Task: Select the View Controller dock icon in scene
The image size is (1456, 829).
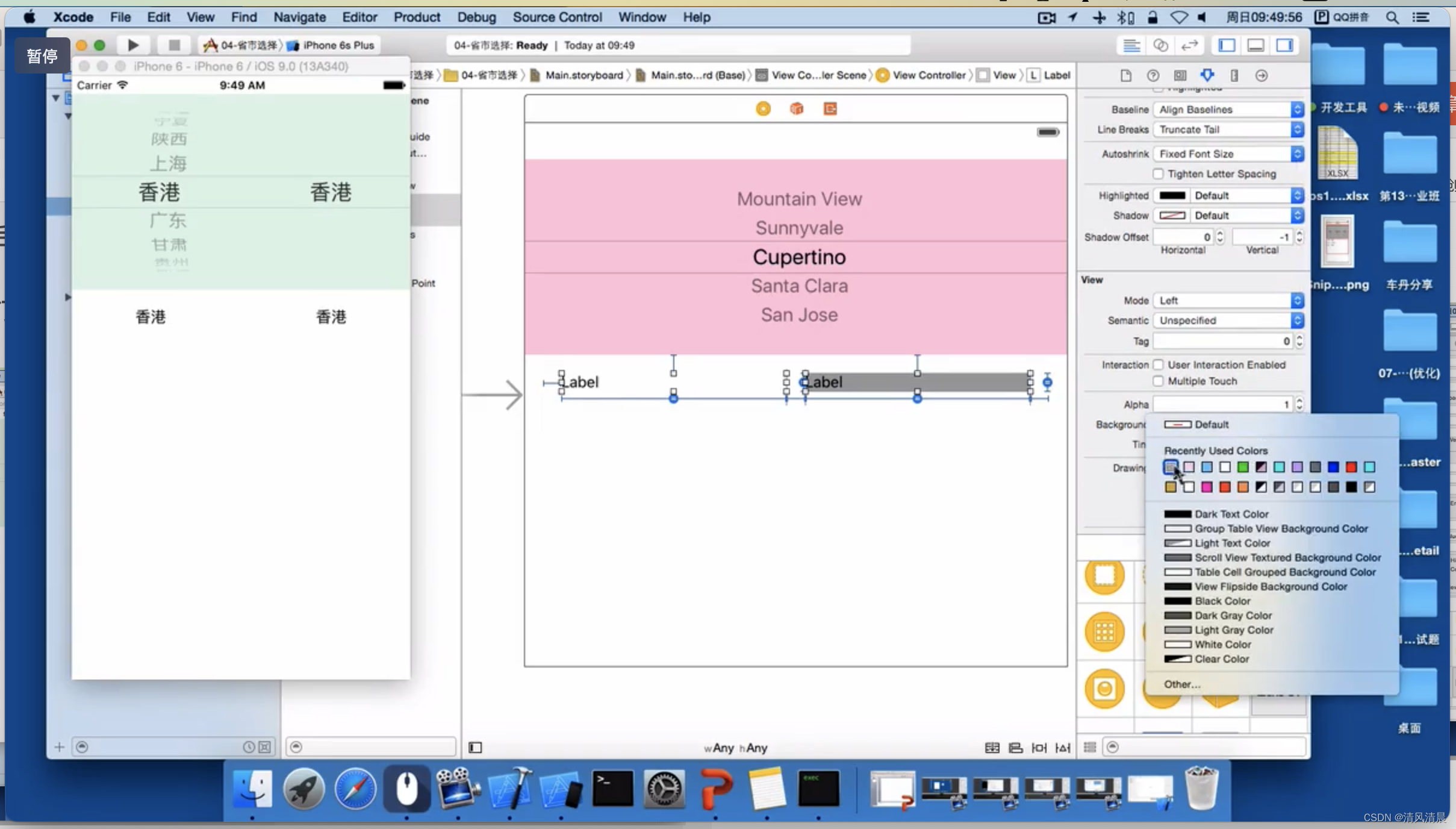Action: click(x=763, y=108)
